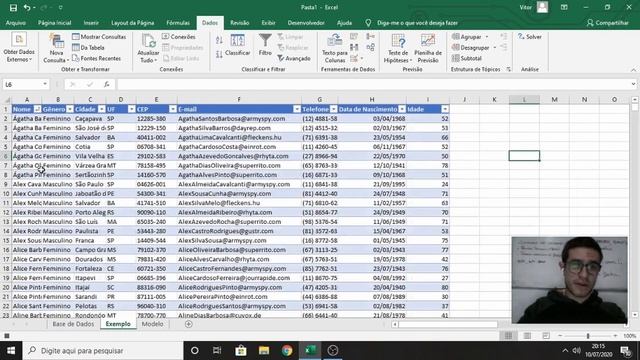Screen dimensions: 640x360
Task: Open the Nome column filter dropdown
Action: pyautogui.click(x=37, y=109)
